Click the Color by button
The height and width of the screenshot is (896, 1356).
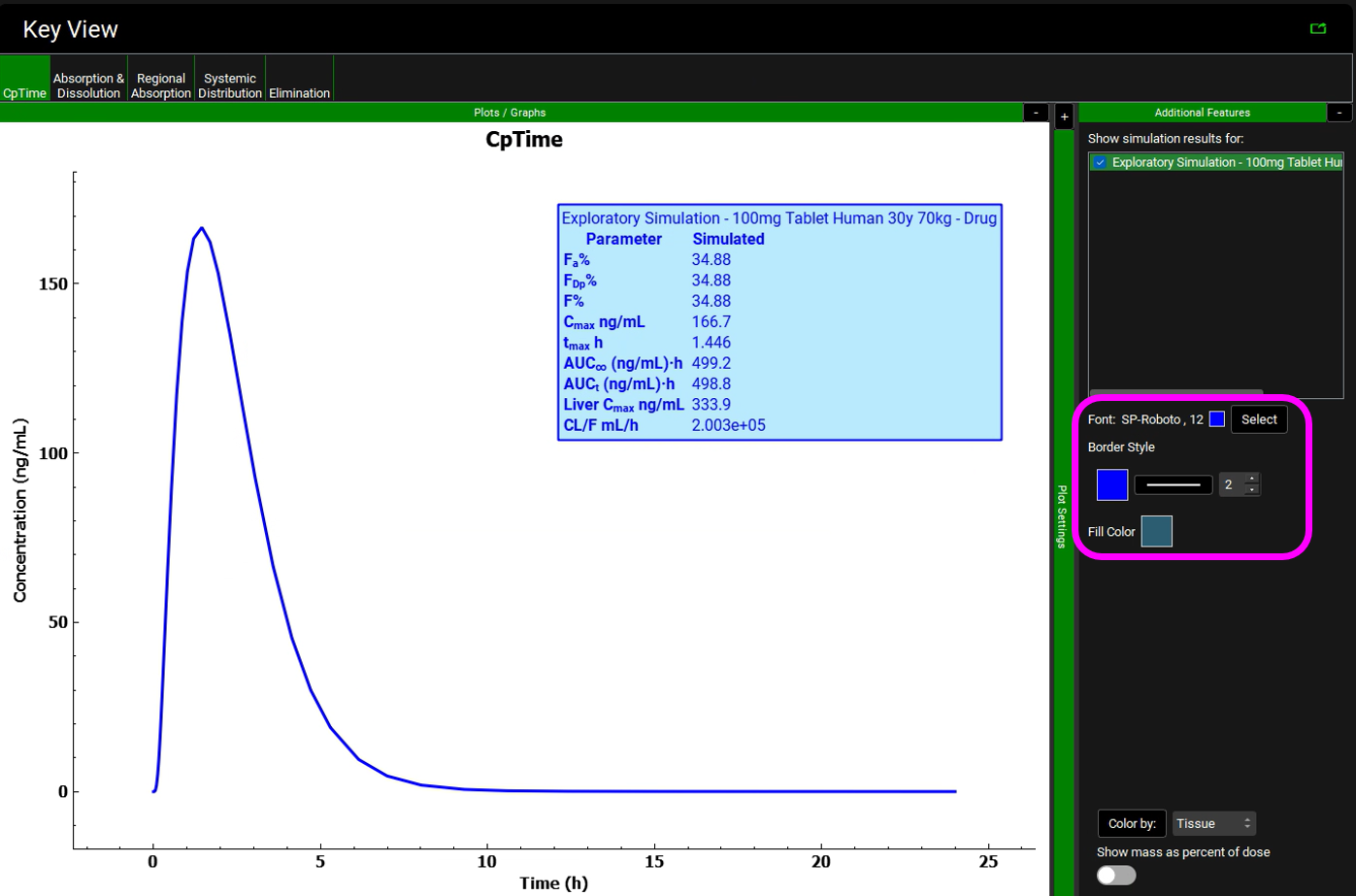tap(1132, 823)
